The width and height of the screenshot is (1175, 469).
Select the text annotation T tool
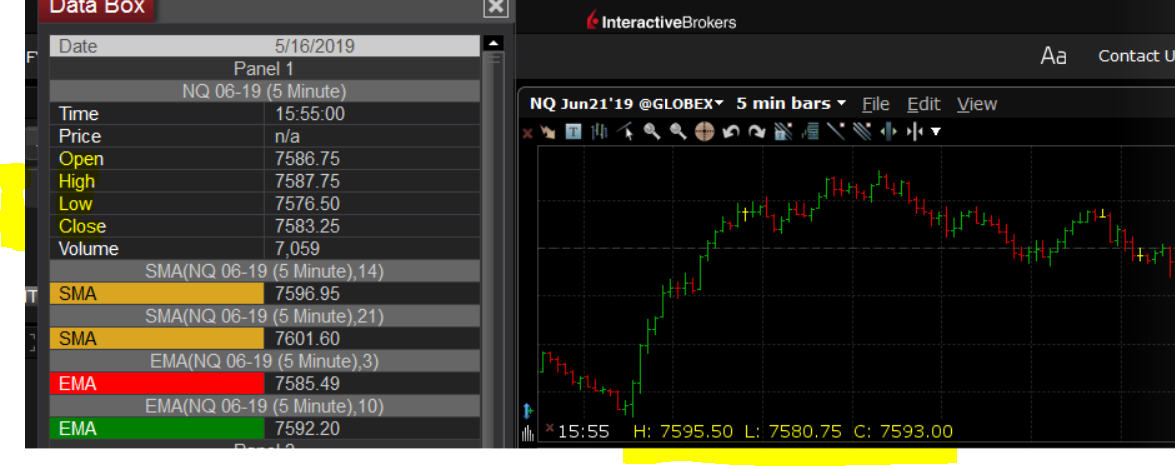573,132
